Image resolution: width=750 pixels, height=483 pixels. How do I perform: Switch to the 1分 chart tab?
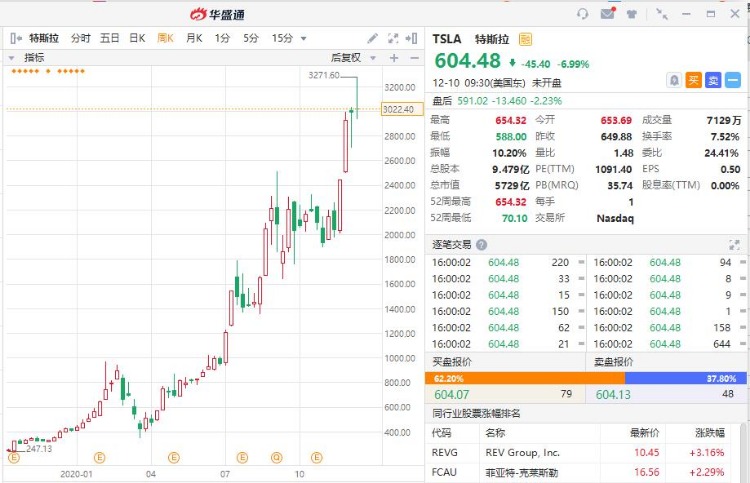(222, 38)
